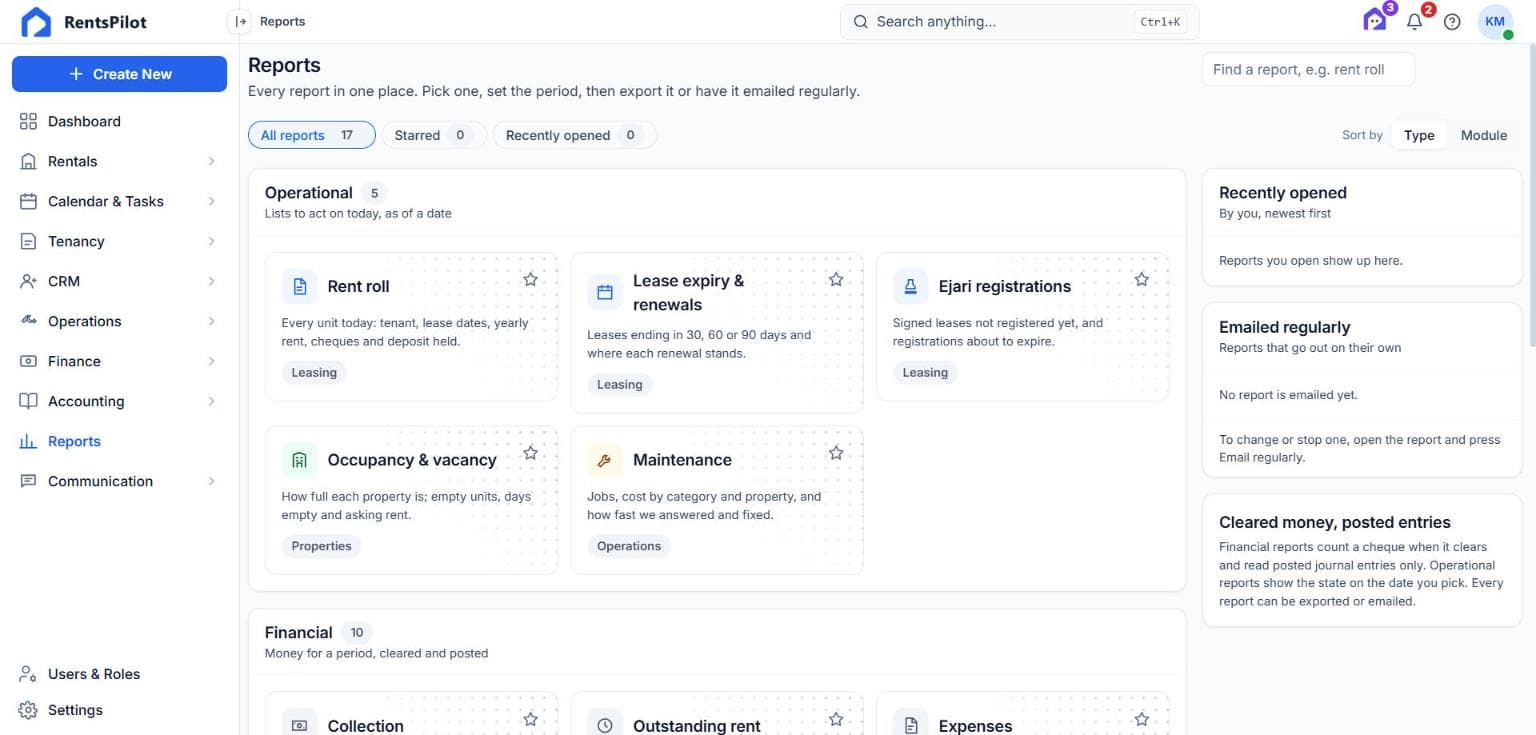Open Users & Roles in sidebar
This screenshot has width=1536, height=735.
click(x=120, y=674)
